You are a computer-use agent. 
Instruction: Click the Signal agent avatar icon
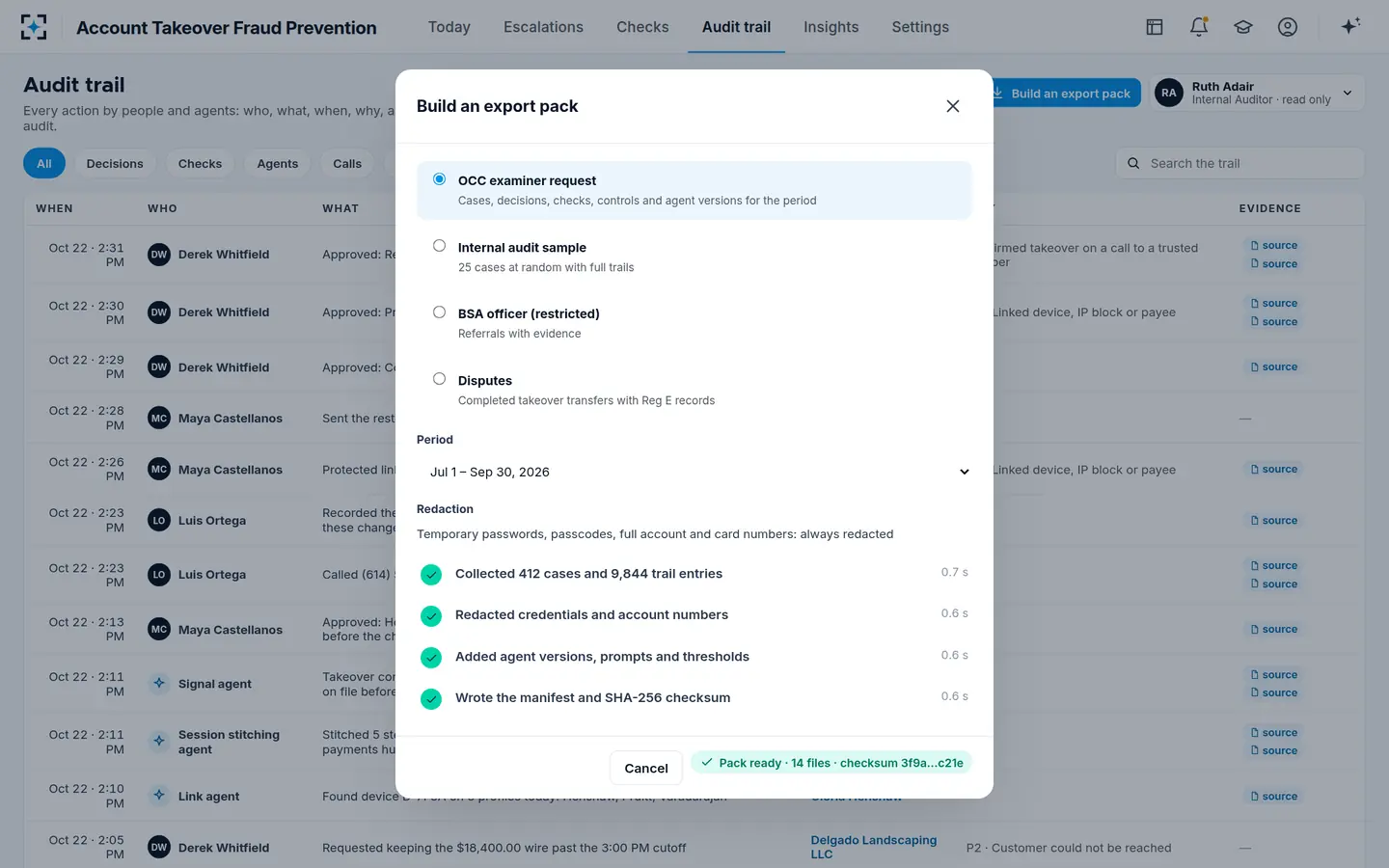(159, 683)
